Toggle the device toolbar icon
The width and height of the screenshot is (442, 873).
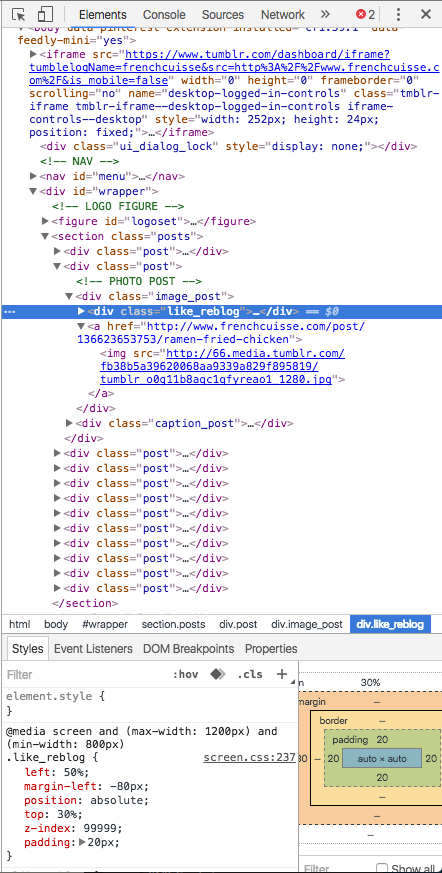[x=46, y=14]
